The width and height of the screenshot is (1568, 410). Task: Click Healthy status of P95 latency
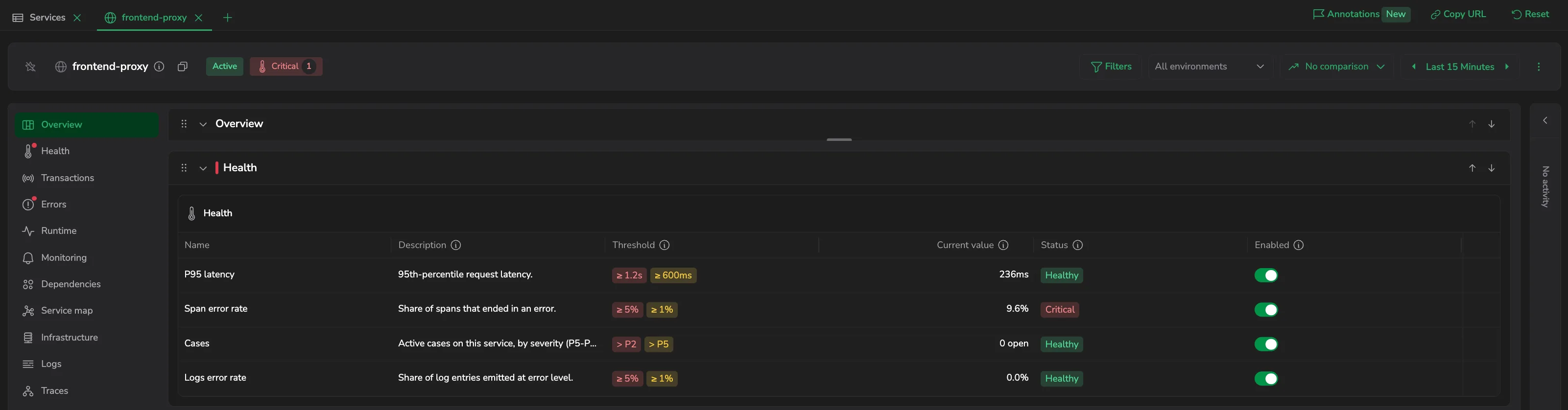[x=1062, y=275]
